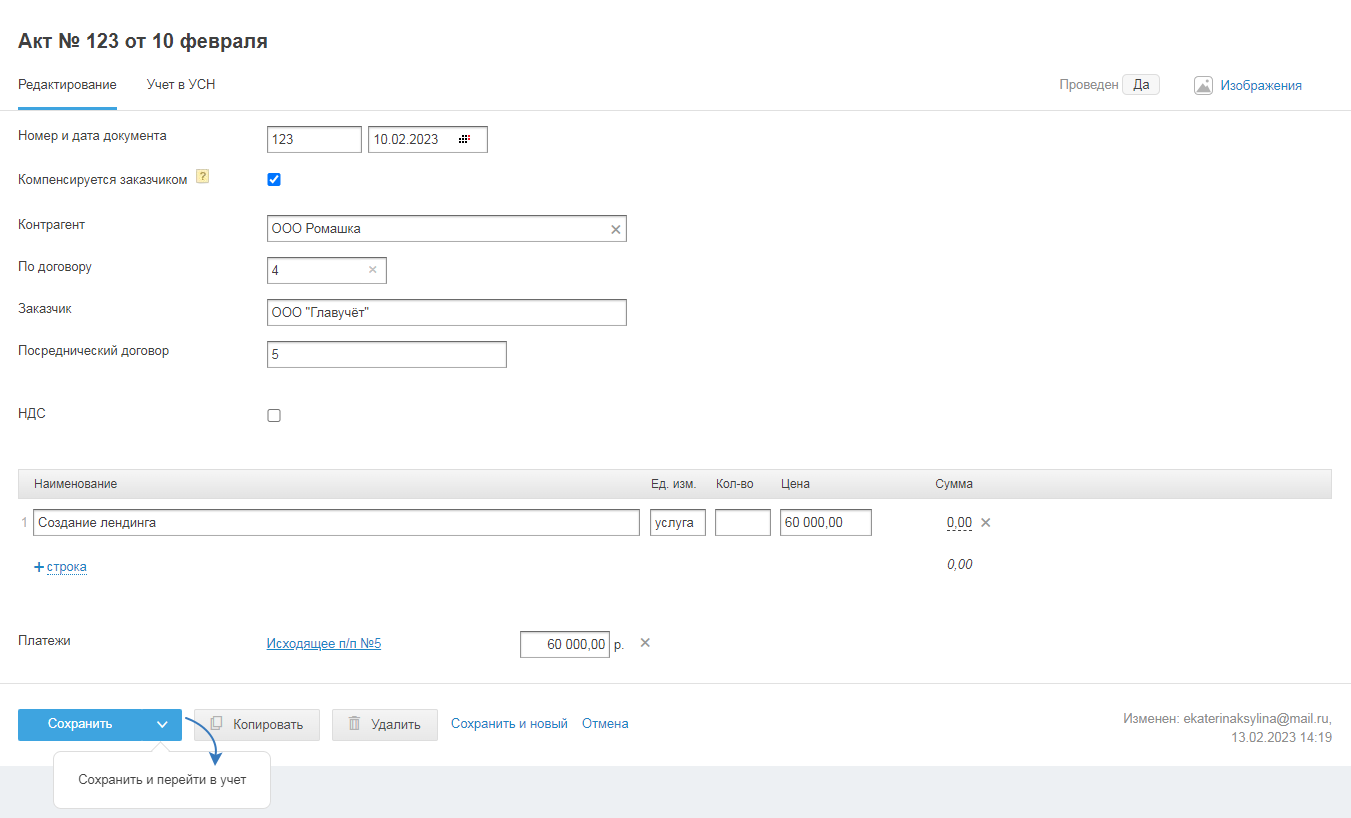Open the Изображения link

pyautogui.click(x=1261, y=86)
